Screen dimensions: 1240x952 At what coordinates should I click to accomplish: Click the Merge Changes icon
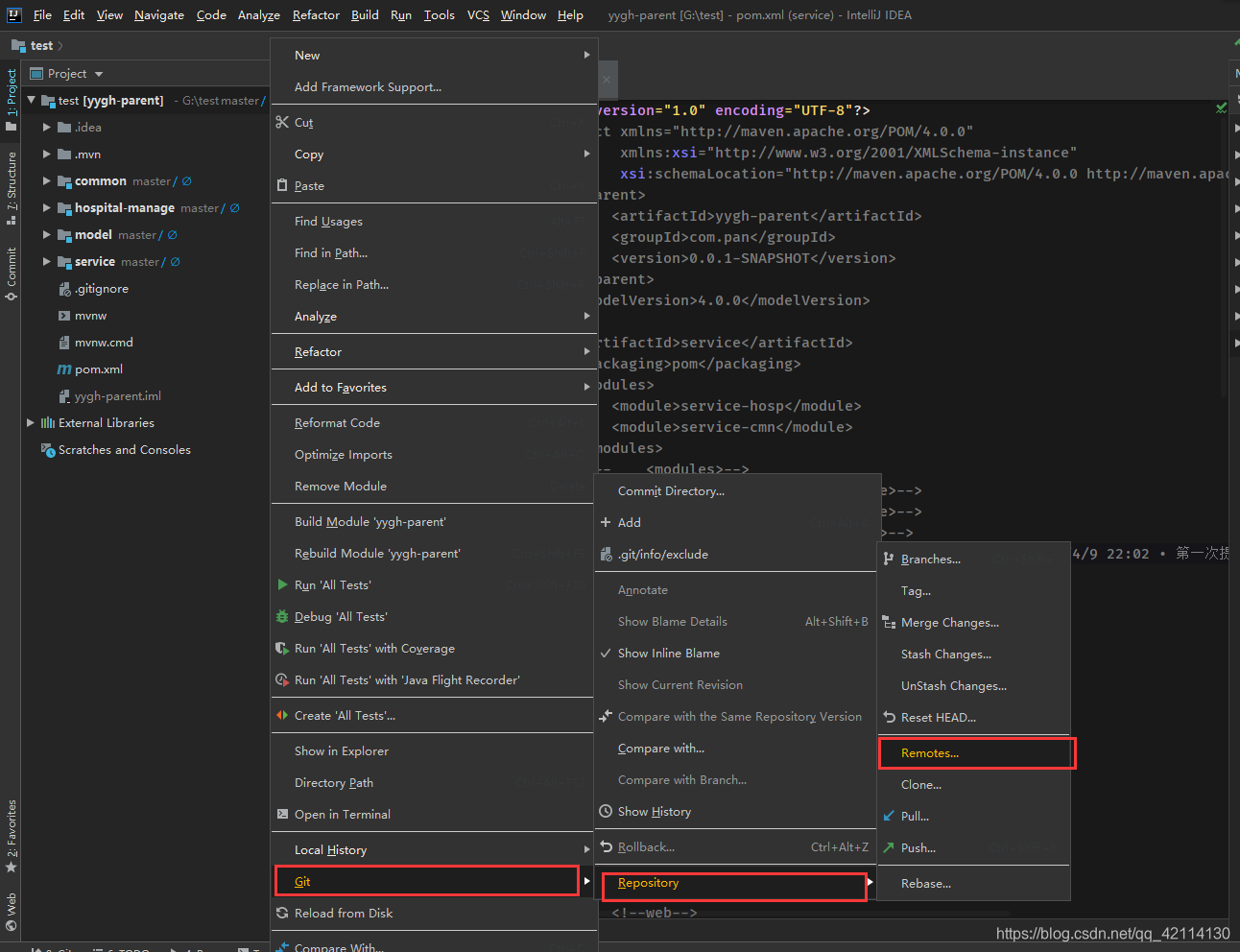(x=889, y=622)
